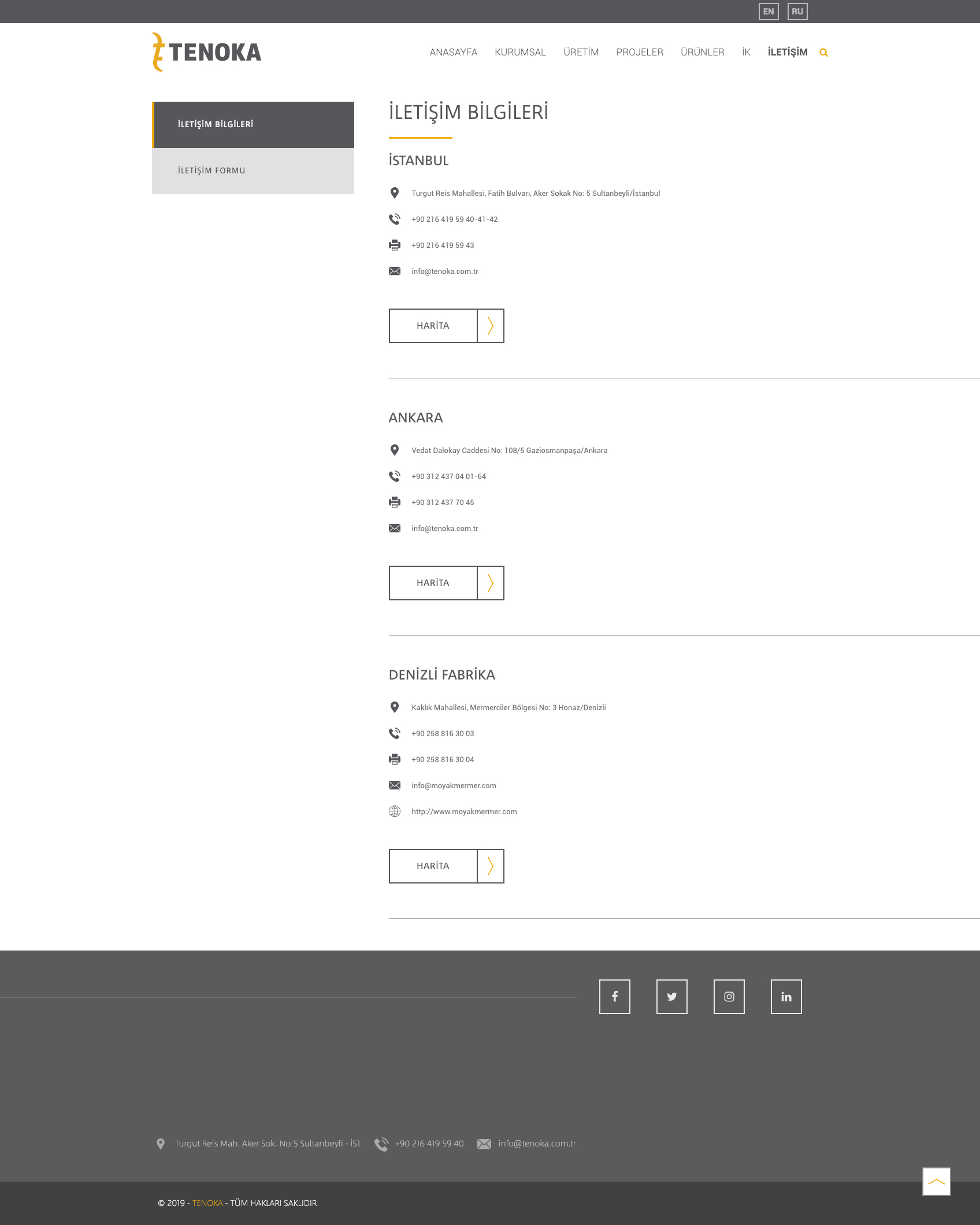Click the footer phone icon
This screenshot has width=980, height=1225.
point(381,1144)
